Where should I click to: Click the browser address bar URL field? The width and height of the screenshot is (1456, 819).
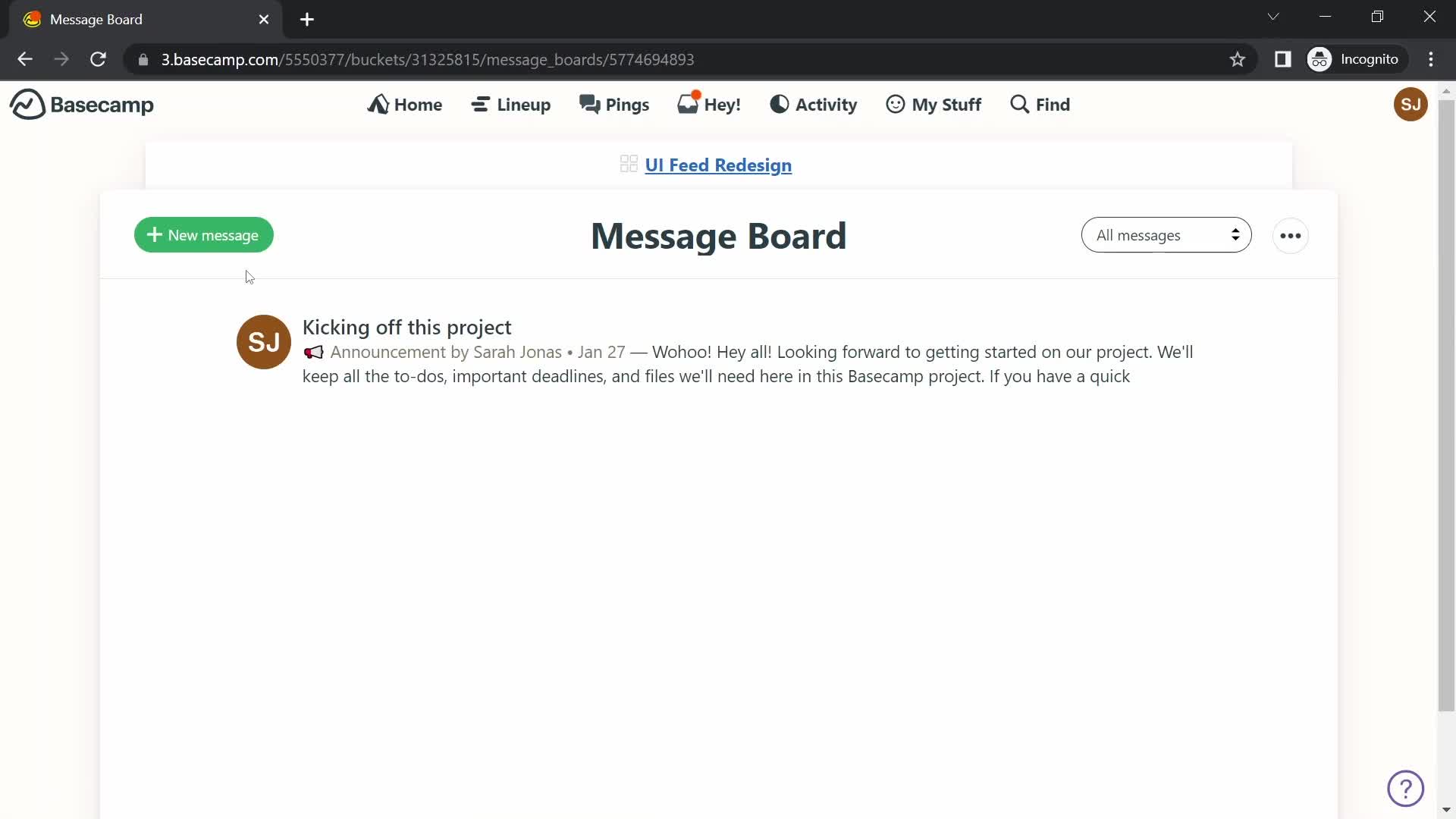[x=428, y=59]
